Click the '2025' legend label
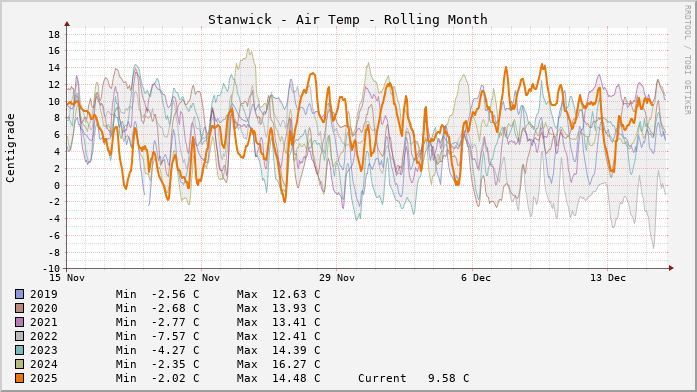The width and height of the screenshot is (697, 392). pos(44,378)
